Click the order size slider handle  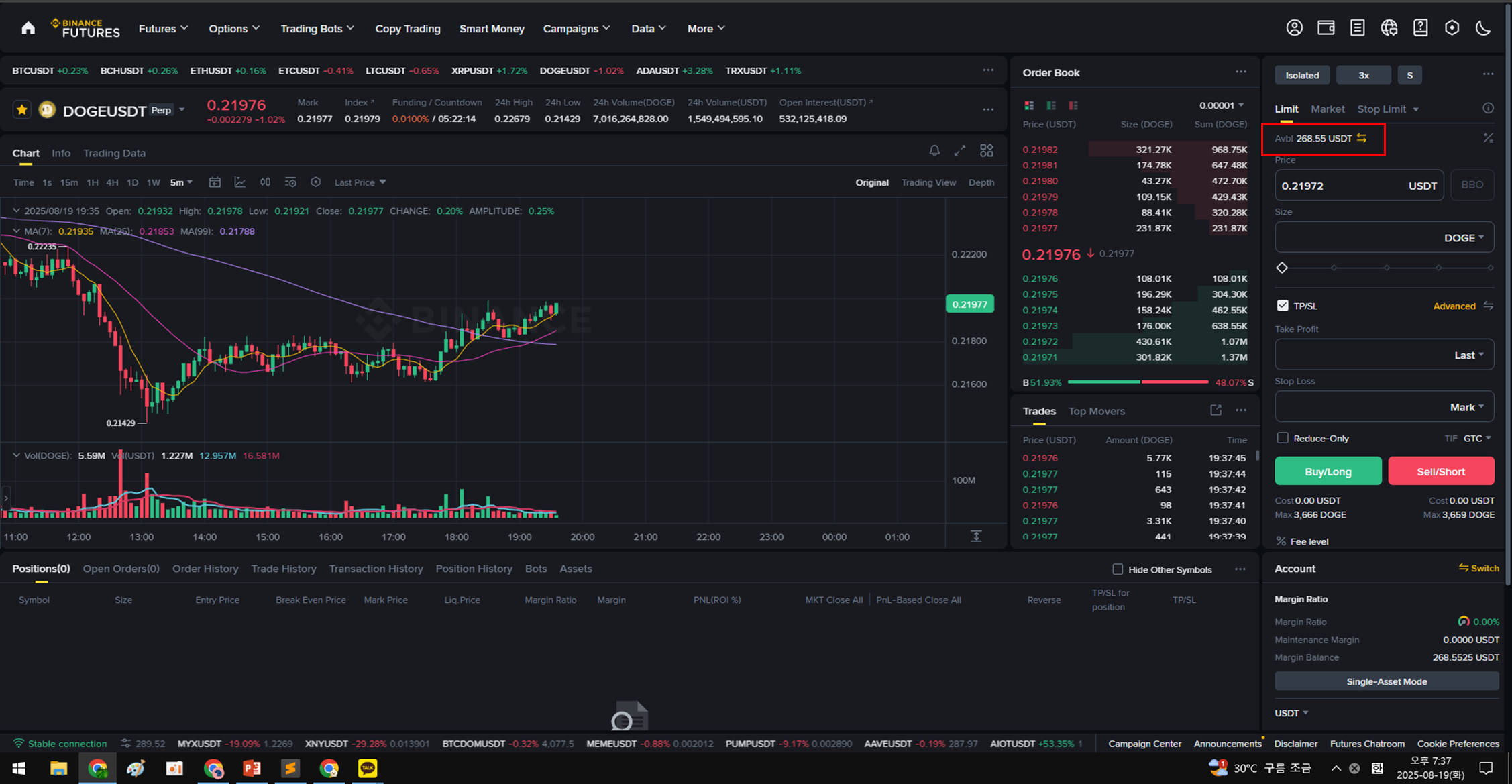coord(1282,268)
